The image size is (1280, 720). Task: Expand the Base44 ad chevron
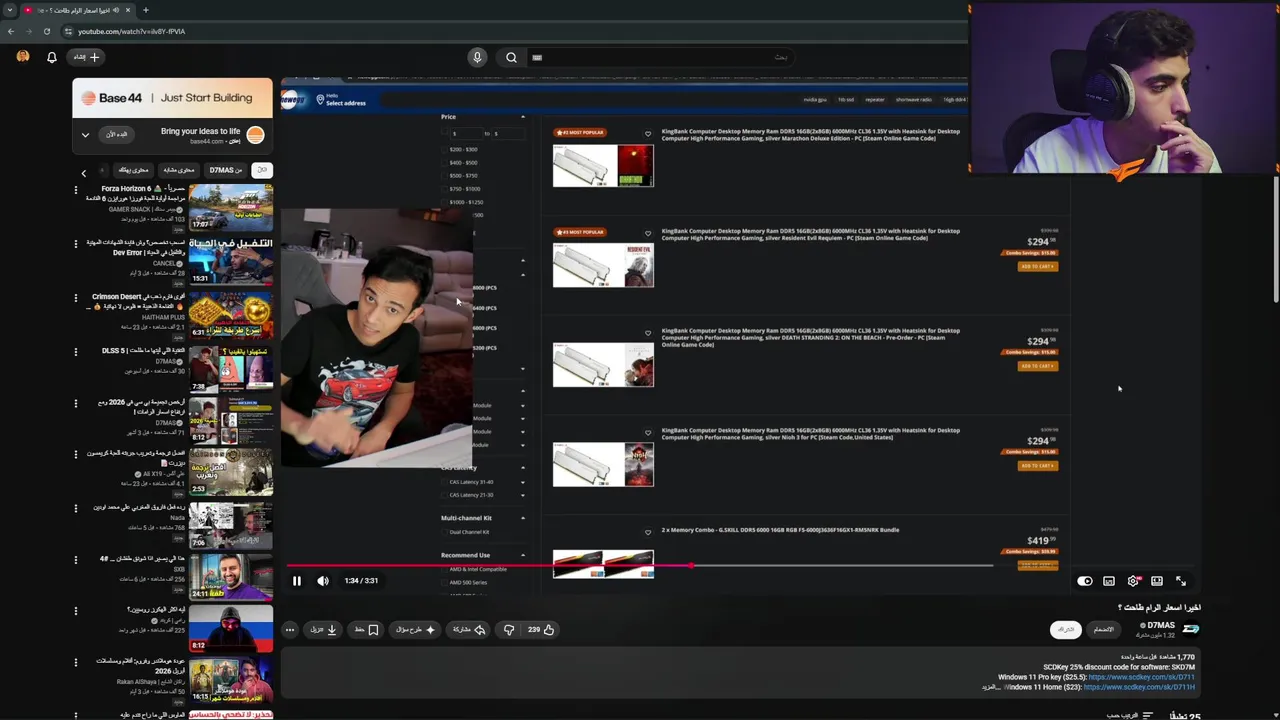pos(85,134)
